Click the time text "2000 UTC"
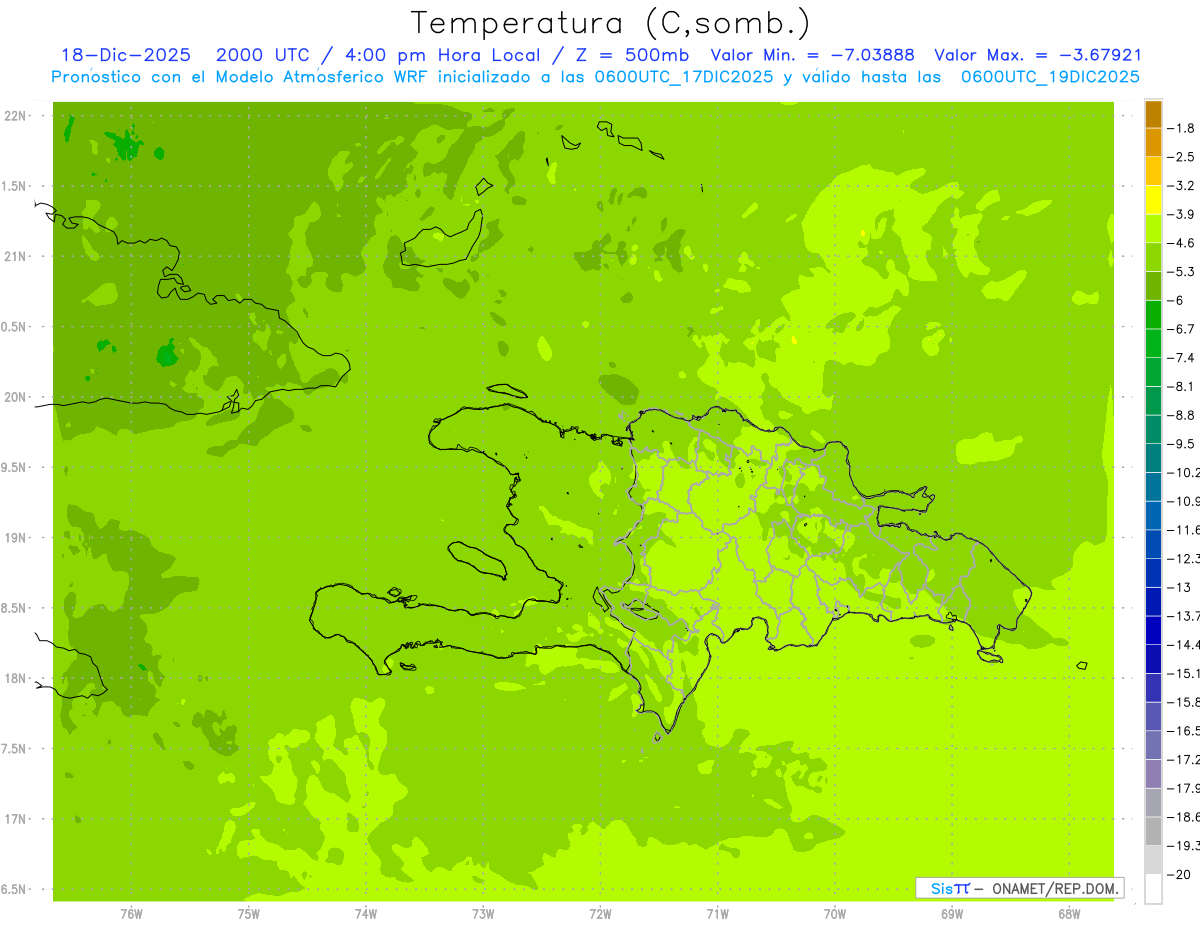This screenshot has height=927, width=1200. click(x=263, y=55)
